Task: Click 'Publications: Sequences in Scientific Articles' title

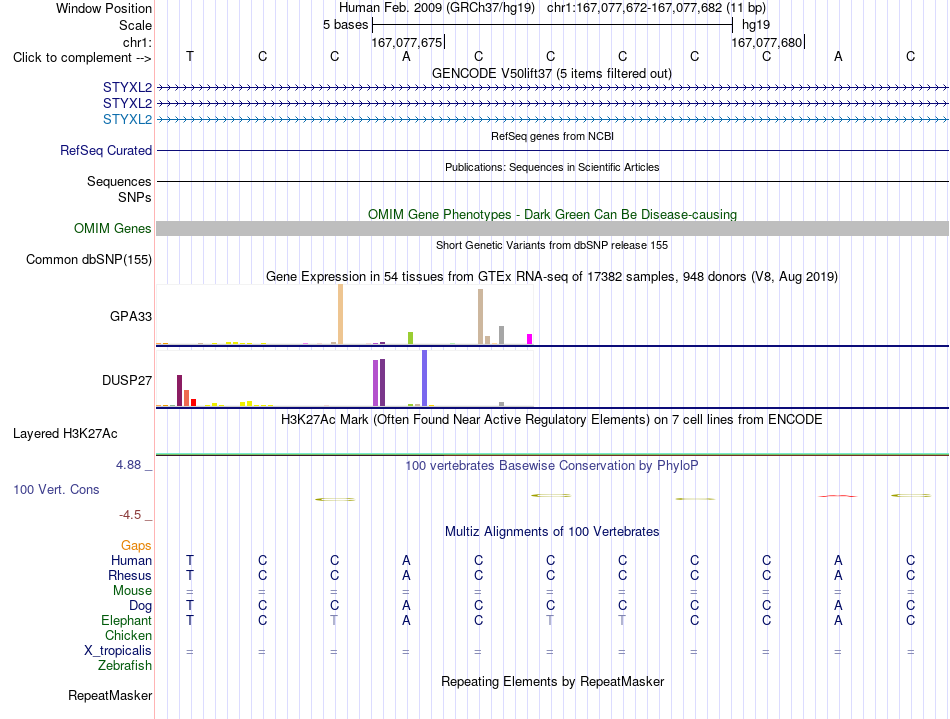Action: click(552, 167)
